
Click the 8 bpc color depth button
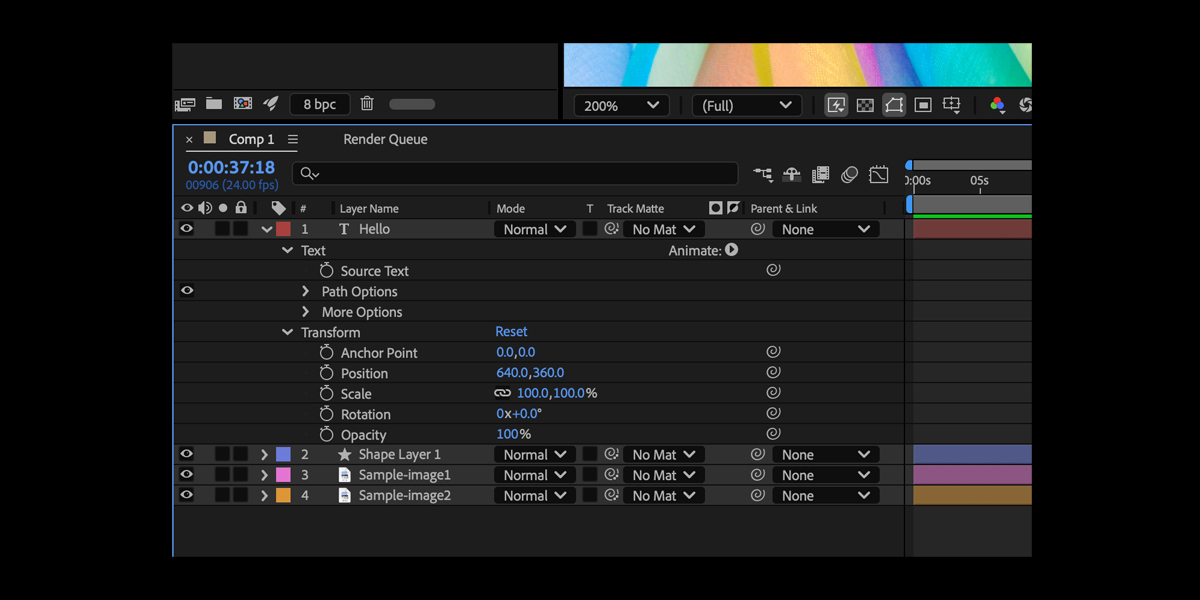point(320,104)
